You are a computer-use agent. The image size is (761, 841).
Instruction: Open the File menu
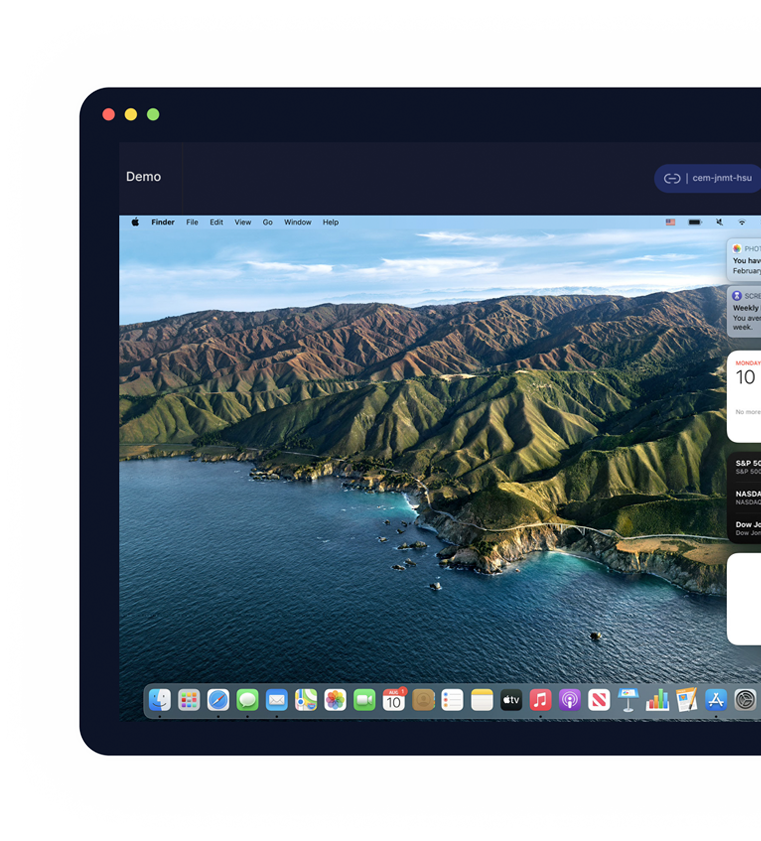pyautogui.click(x=192, y=222)
